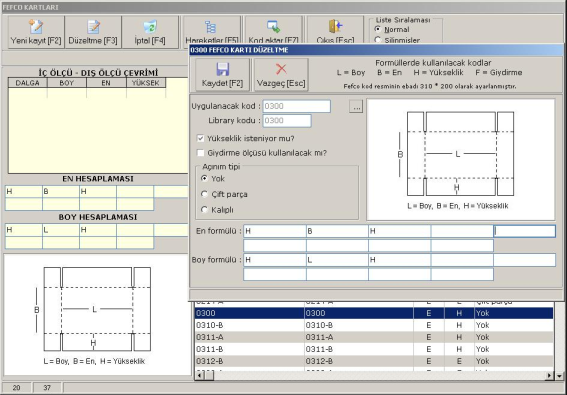Click the Yeni kayıt [F2] toolbar icon

point(36,32)
